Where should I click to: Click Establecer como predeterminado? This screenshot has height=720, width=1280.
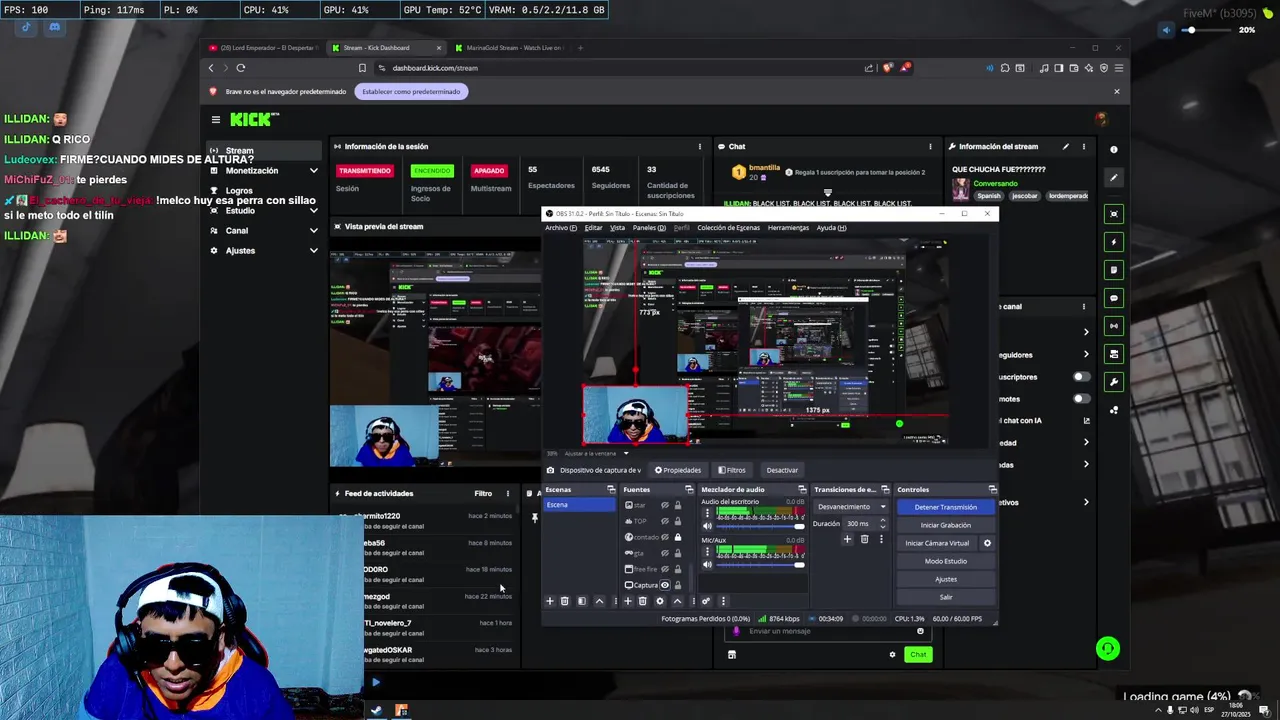(x=411, y=92)
